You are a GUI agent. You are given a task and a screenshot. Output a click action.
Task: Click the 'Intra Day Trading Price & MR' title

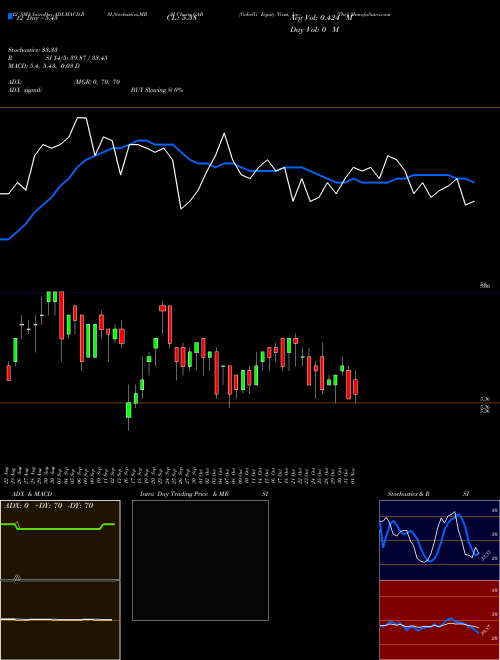pyautogui.click(x=184, y=493)
